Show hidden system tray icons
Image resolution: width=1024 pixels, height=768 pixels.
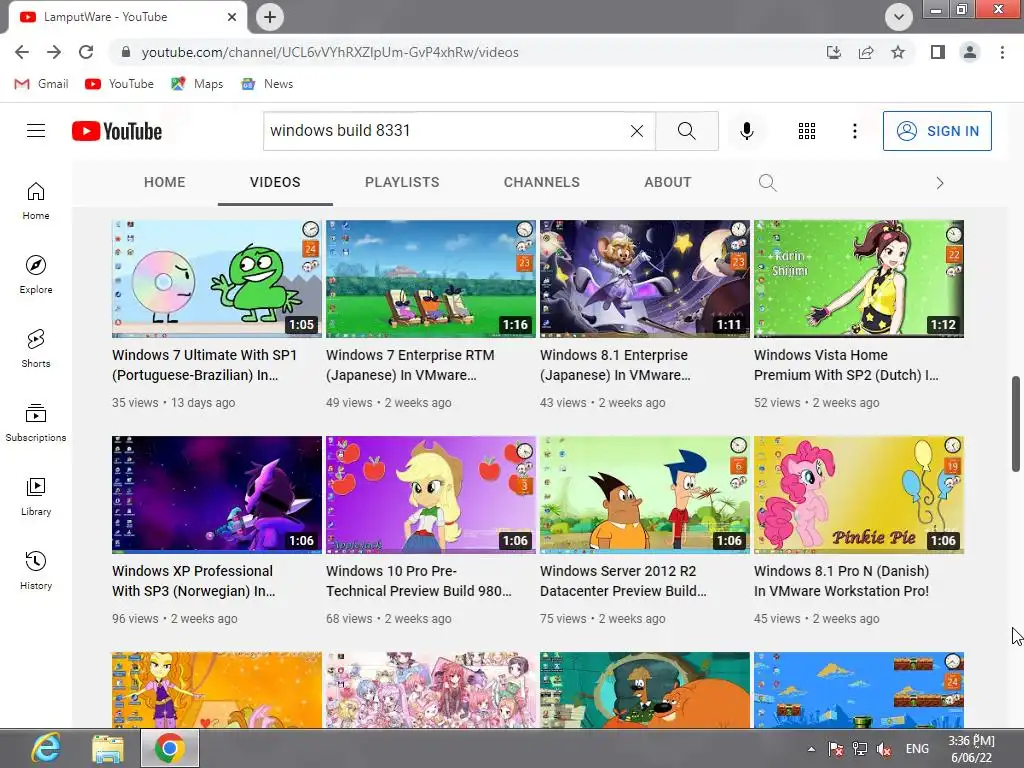pos(811,749)
